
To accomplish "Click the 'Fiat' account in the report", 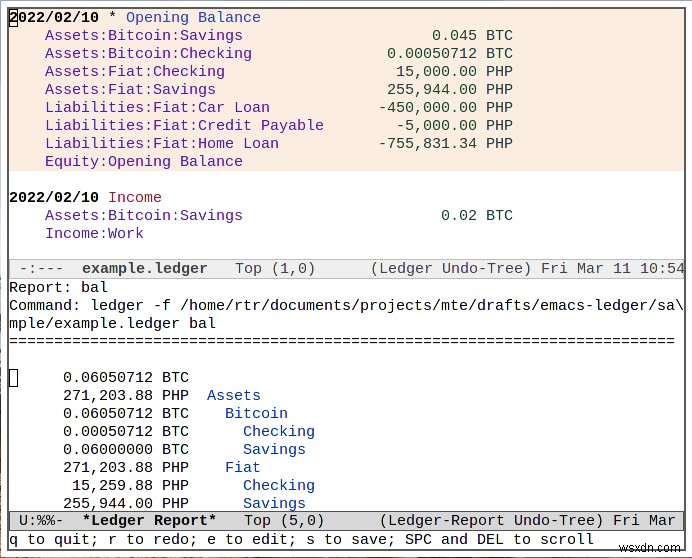I will coord(242,467).
